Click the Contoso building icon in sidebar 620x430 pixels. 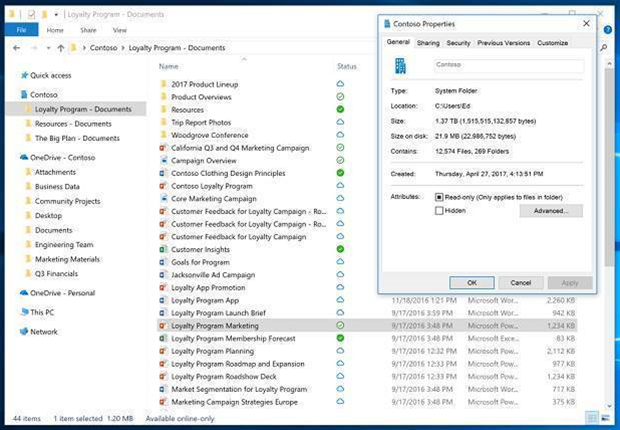point(24,95)
